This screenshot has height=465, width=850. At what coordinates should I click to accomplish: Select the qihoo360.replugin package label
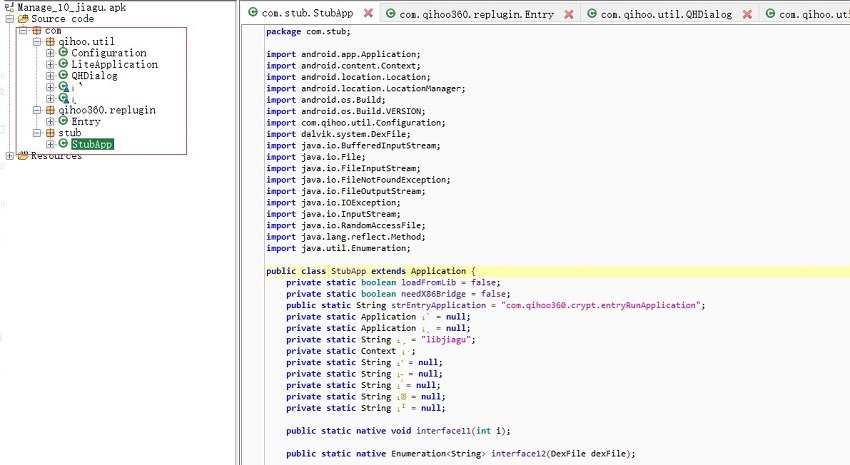(x=107, y=109)
